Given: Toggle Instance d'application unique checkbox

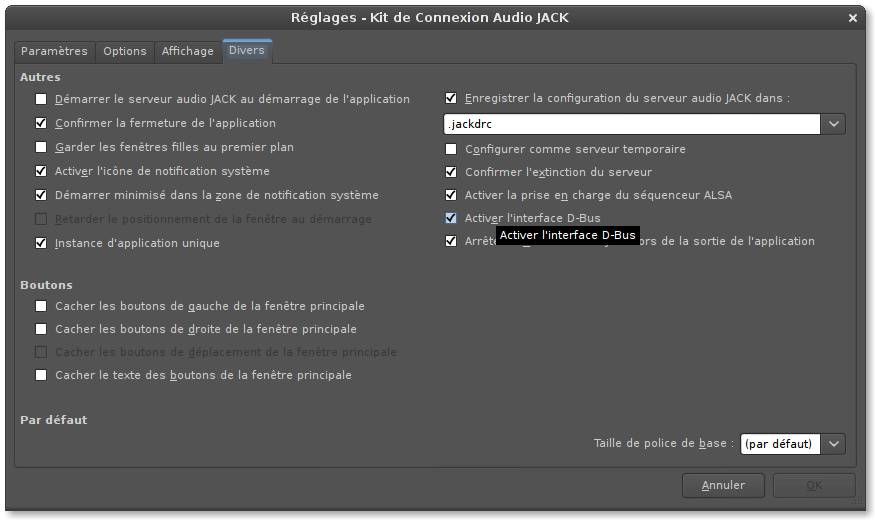Looking at the screenshot, I should [41, 243].
